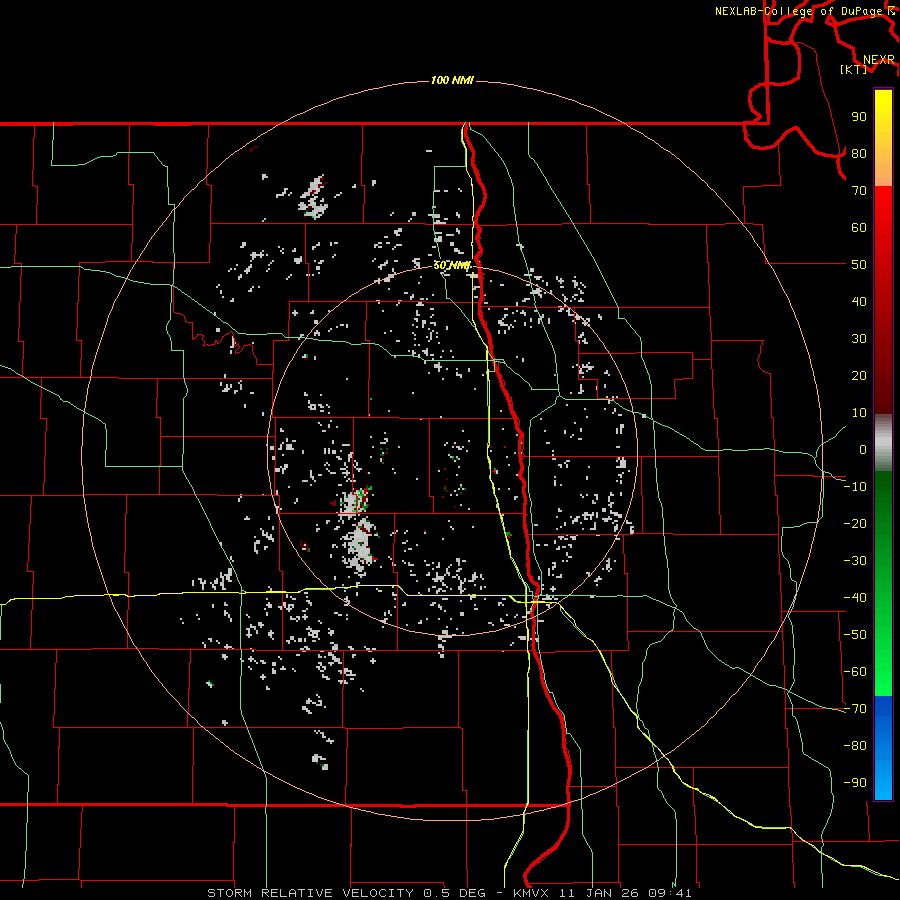Click the positive 90 scale label

pyautogui.click(x=859, y=117)
